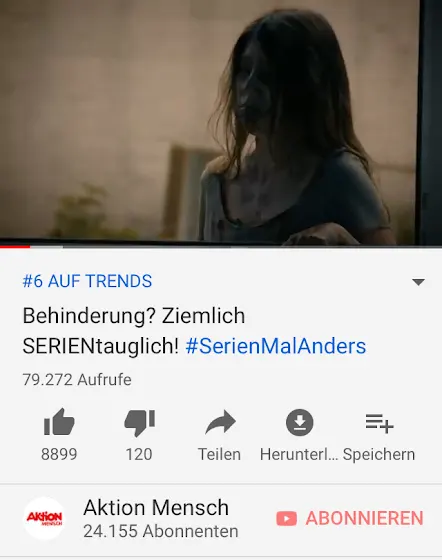Click the 8899 likes count

pyautogui.click(x=59, y=454)
